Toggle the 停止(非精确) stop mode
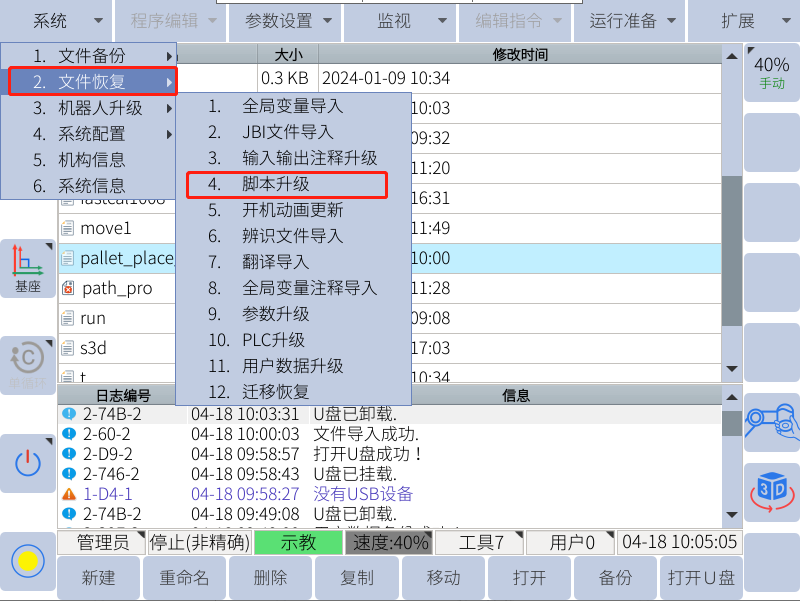 198,543
